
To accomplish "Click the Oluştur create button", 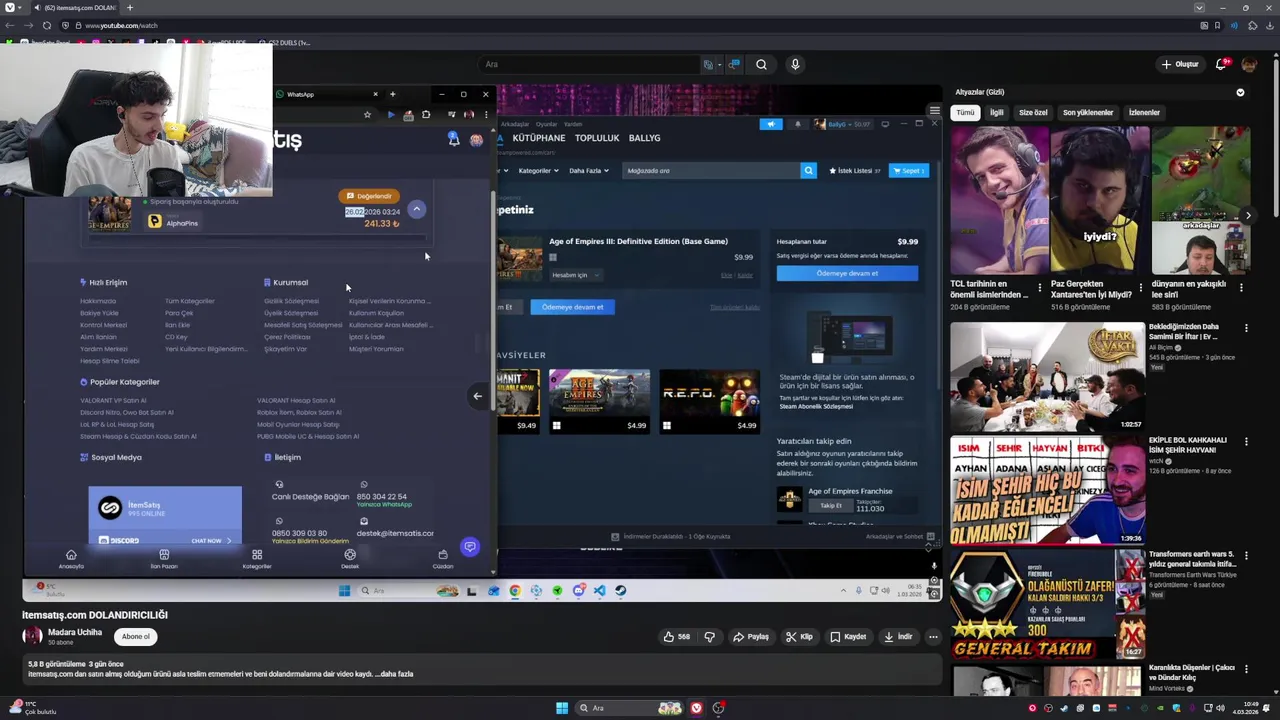I will point(1180,64).
